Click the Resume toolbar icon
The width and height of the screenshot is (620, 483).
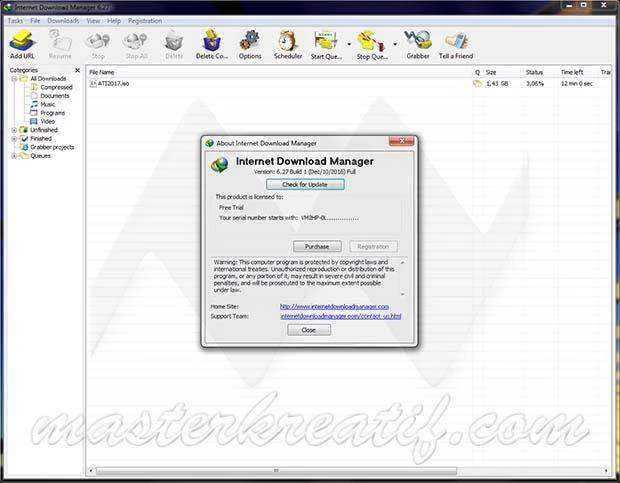60,44
